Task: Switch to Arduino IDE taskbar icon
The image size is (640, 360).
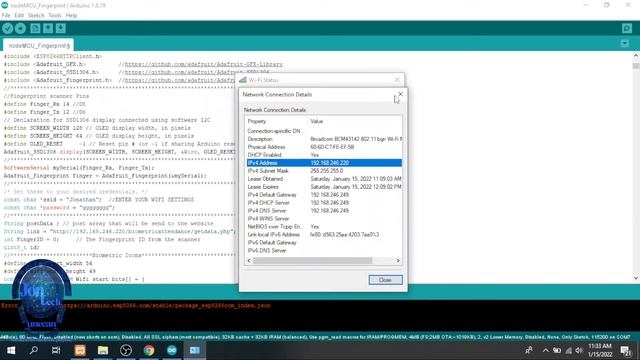Action: pos(172,350)
